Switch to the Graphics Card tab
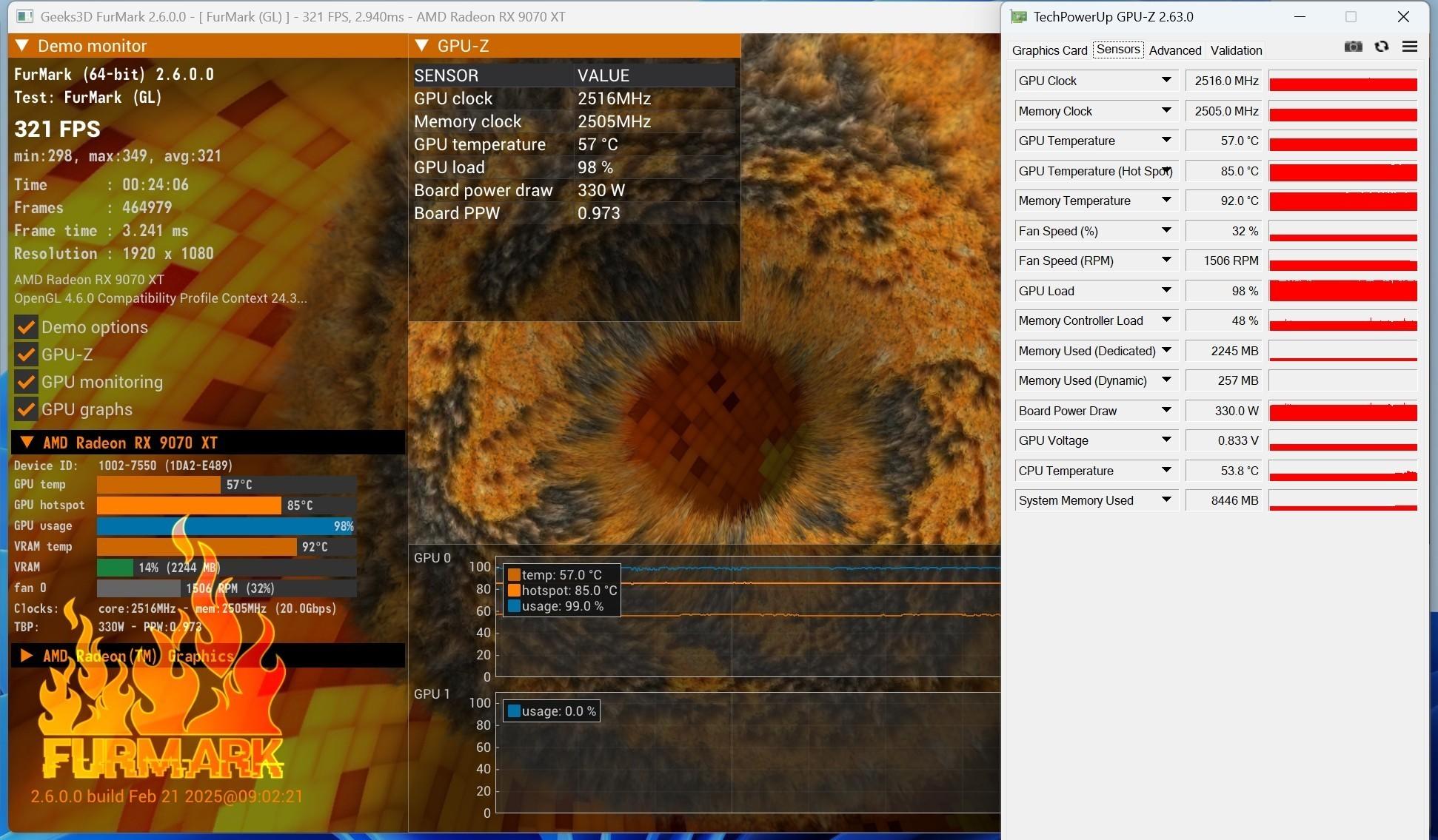The width and height of the screenshot is (1438, 840). (x=1049, y=50)
